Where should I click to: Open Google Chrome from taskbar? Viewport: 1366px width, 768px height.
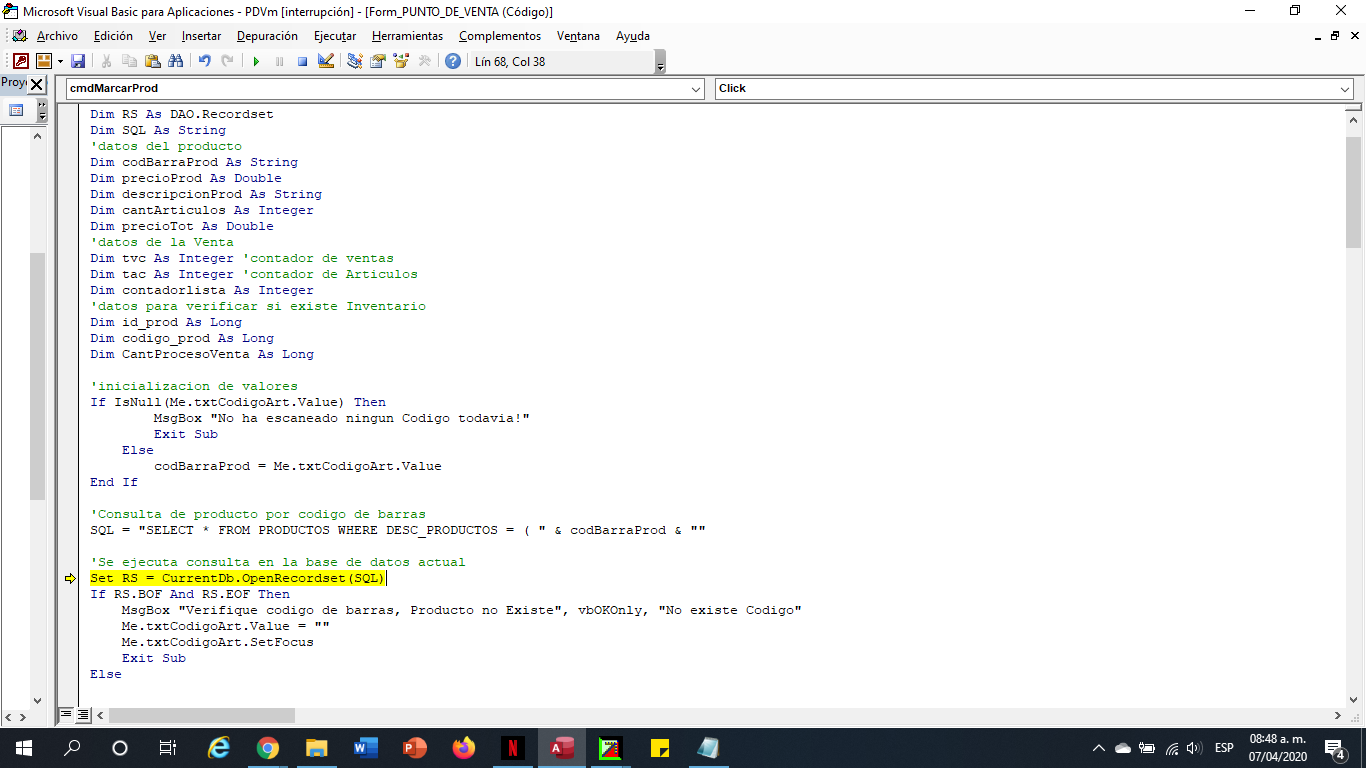pyautogui.click(x=267, y=747)
